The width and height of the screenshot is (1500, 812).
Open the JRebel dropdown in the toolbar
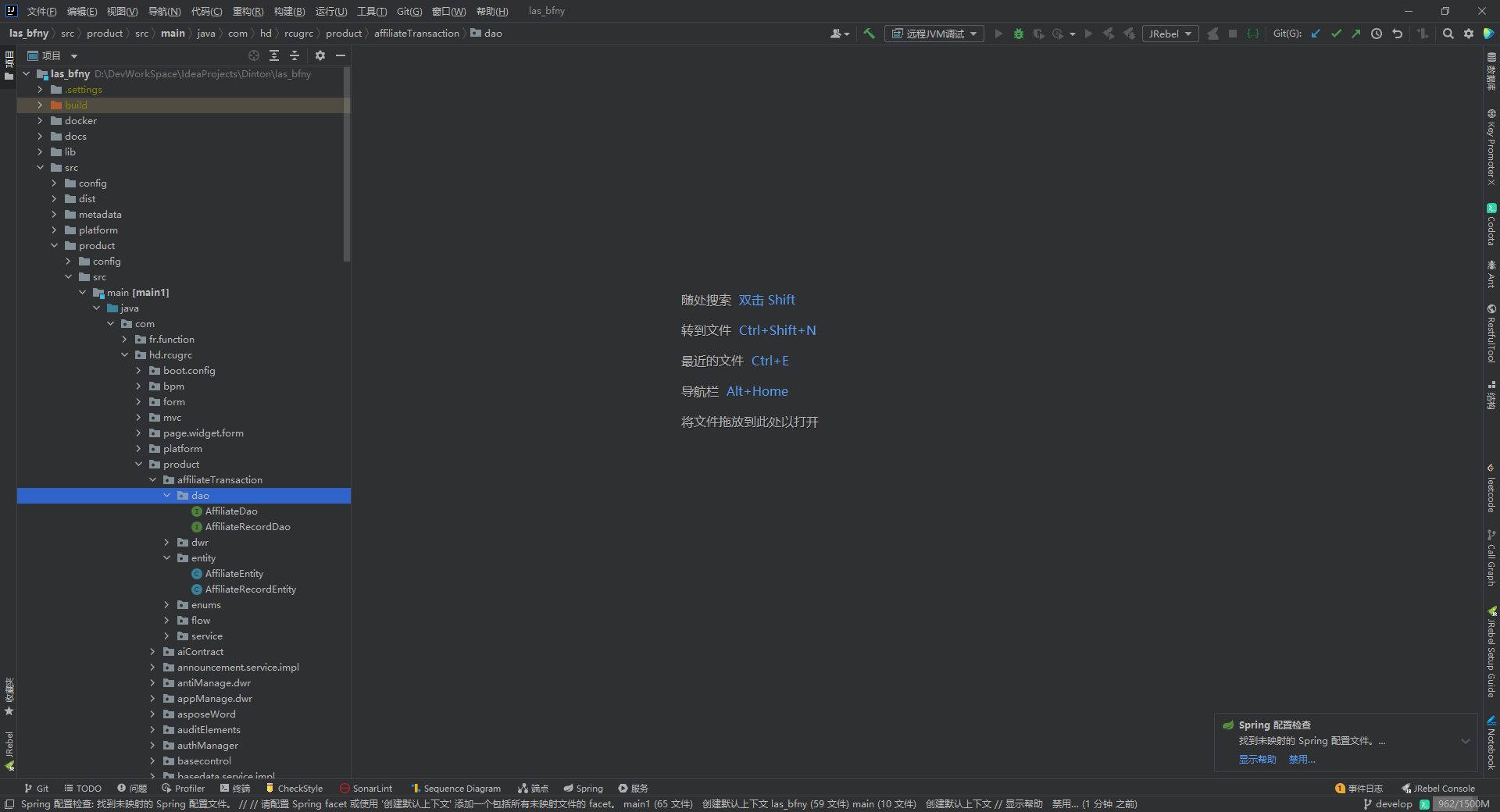1170,34
